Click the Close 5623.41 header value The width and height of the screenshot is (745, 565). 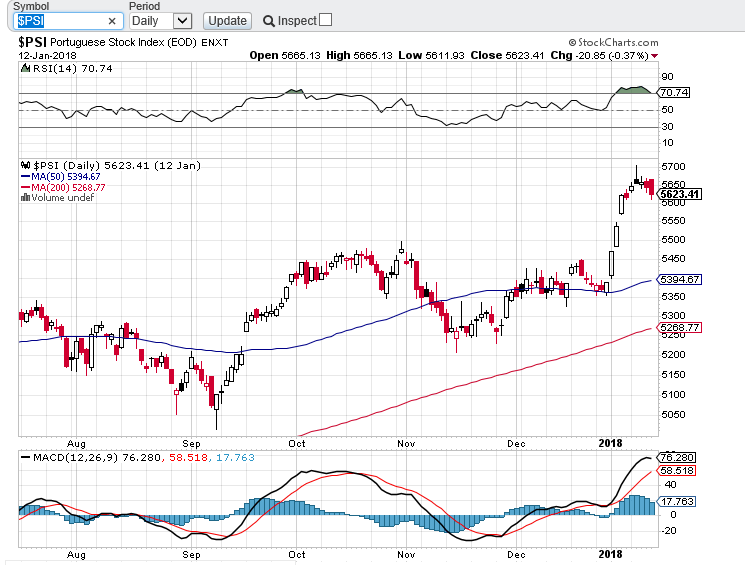pos(507,55)
